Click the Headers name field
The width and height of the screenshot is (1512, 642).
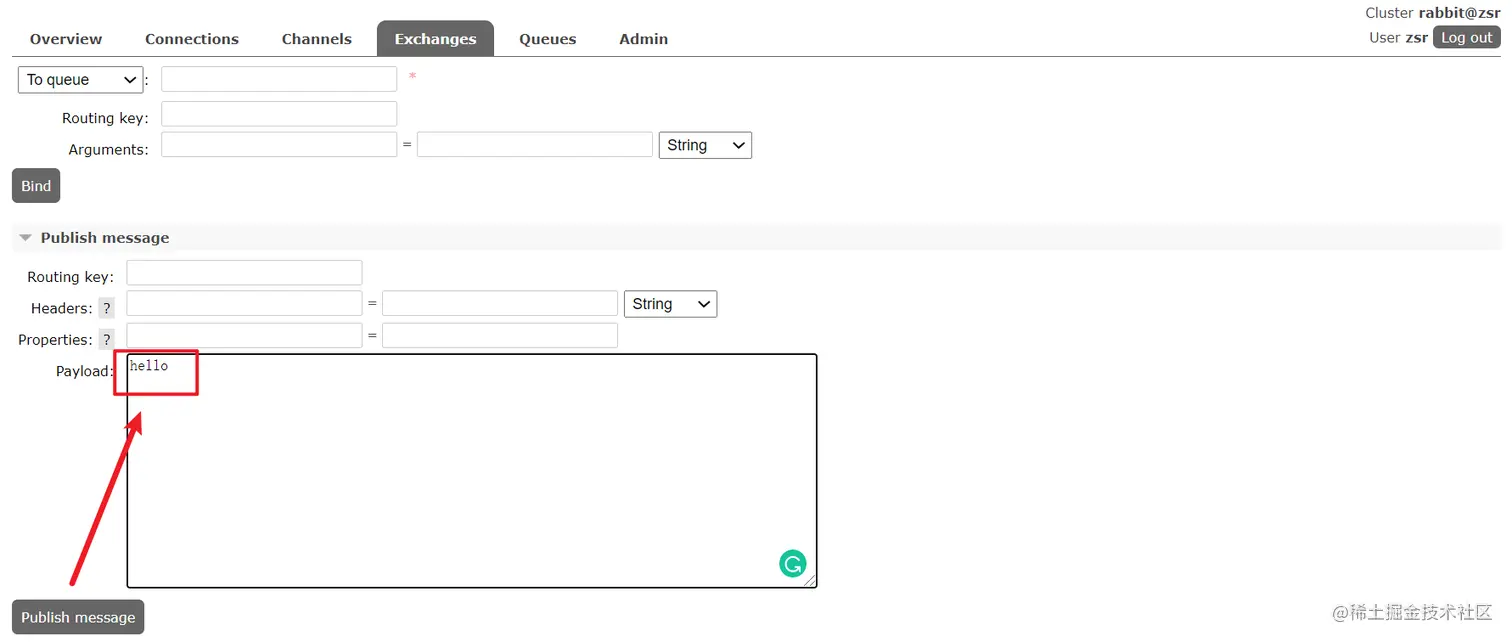tap(244, 304)
